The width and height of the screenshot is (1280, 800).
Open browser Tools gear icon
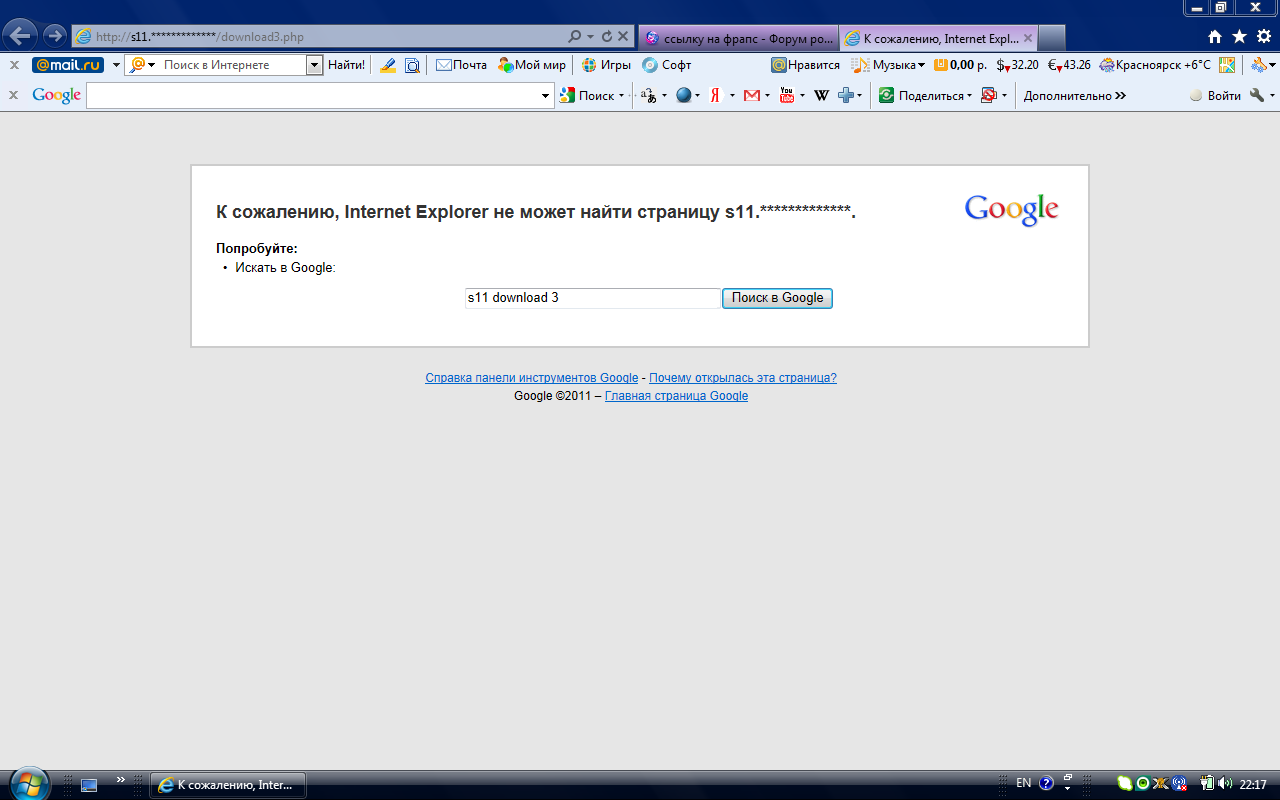point(1263,37)
